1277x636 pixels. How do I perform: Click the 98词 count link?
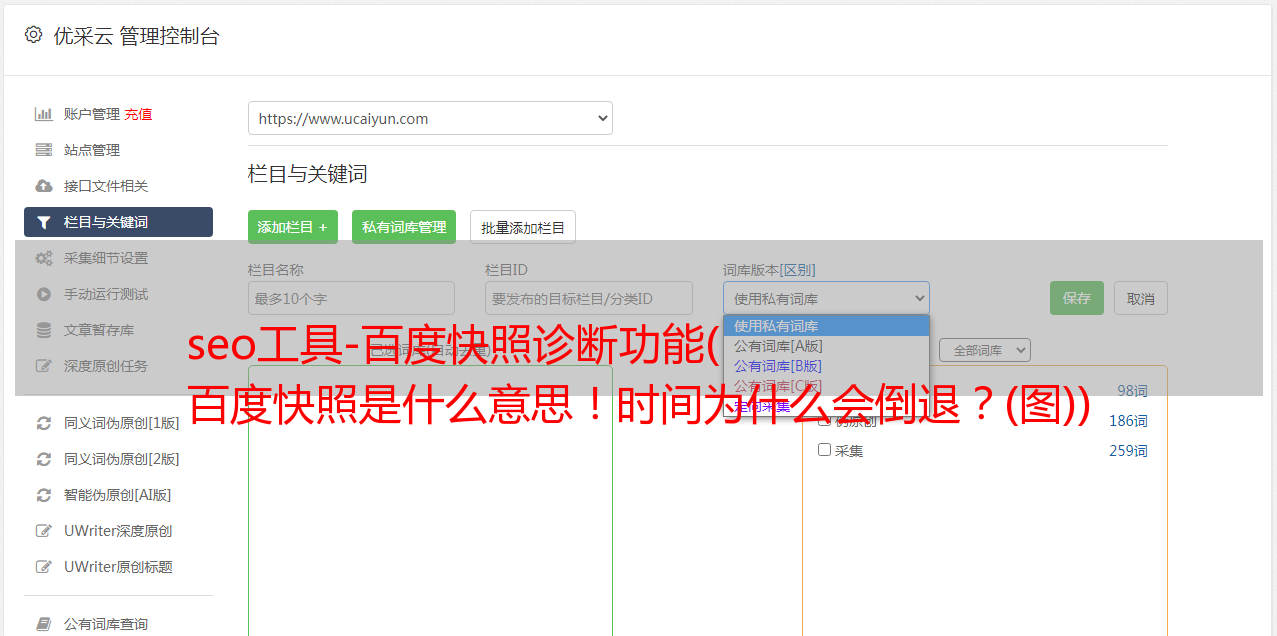click(1132, 391)
